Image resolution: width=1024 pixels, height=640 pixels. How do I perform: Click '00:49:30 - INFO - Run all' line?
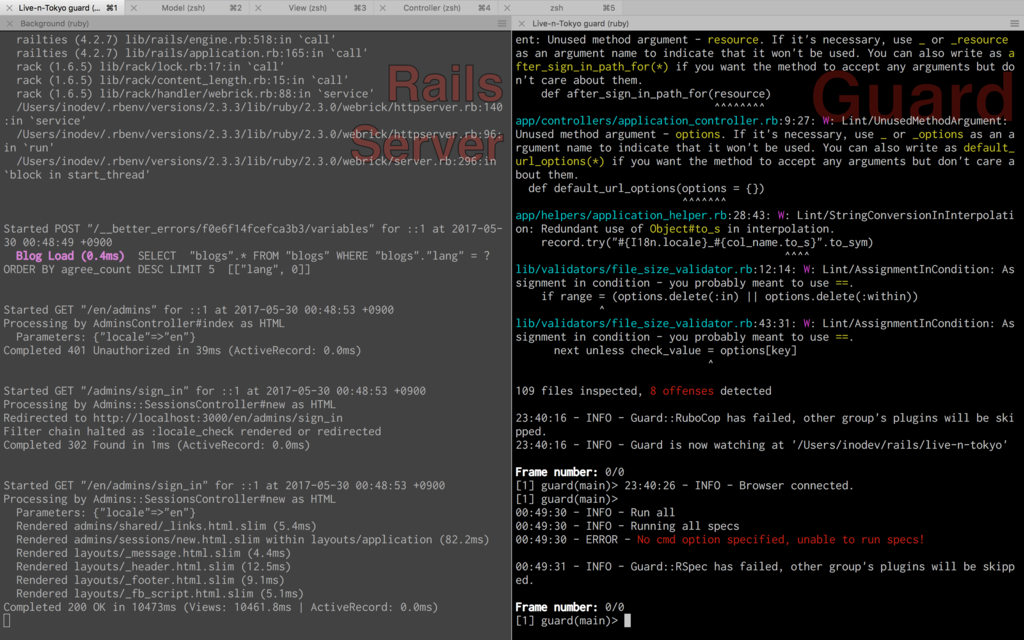595,513
